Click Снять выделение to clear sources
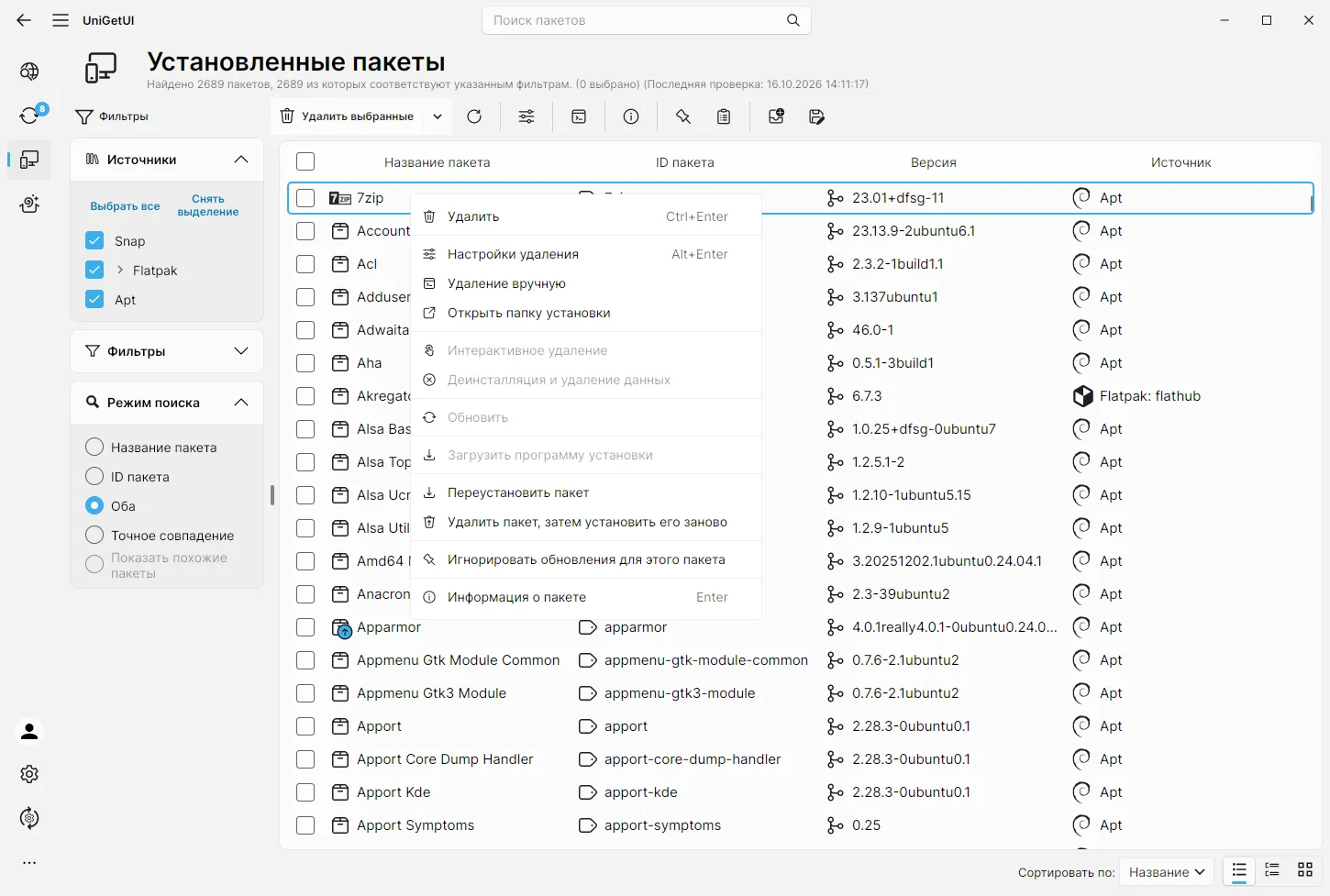Image resolution: width=1330 pixels, height=896 pixels. 208,205
